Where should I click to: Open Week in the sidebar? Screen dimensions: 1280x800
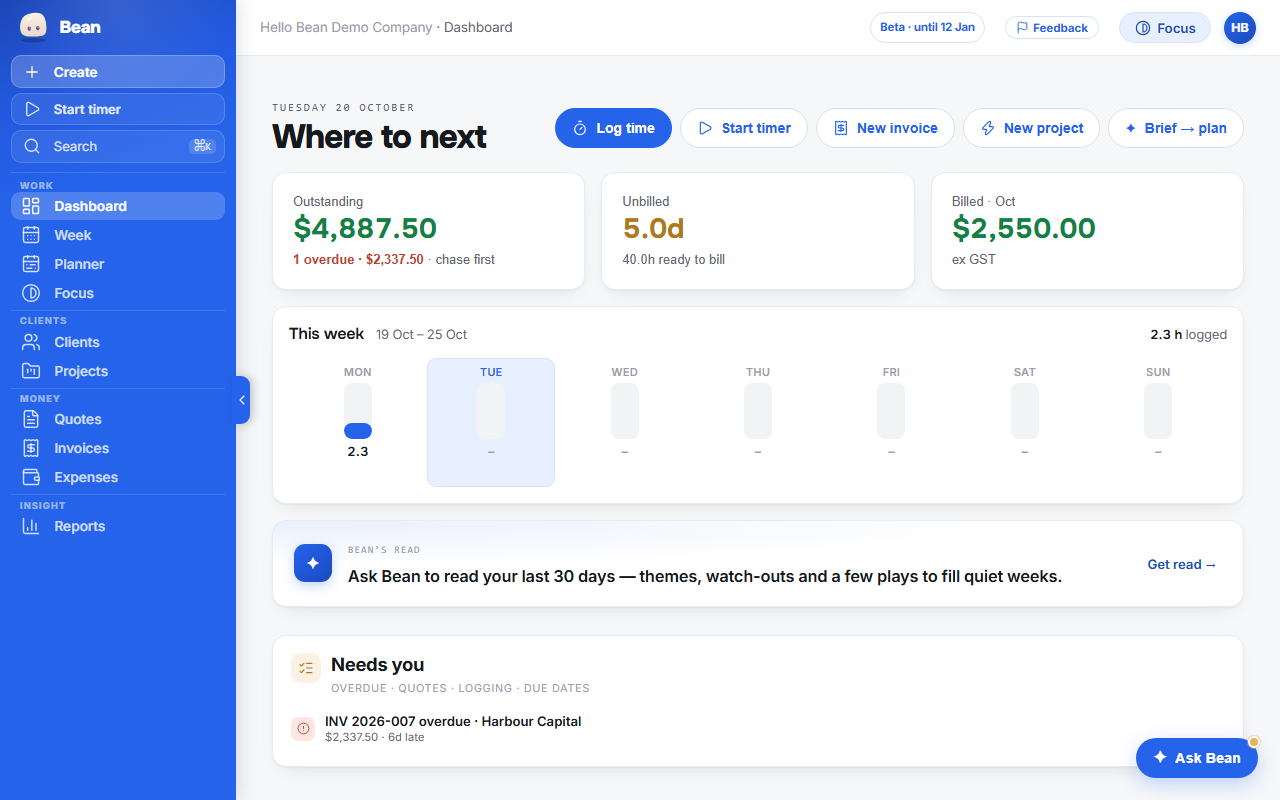tap(118, 235)
